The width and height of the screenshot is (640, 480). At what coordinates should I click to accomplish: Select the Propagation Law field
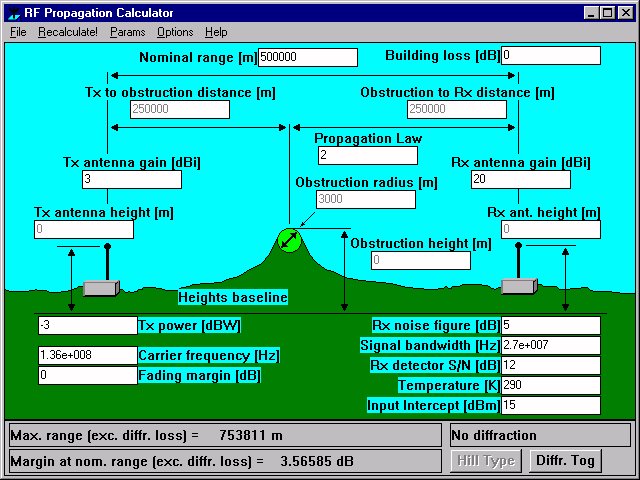tap(367, 155)
